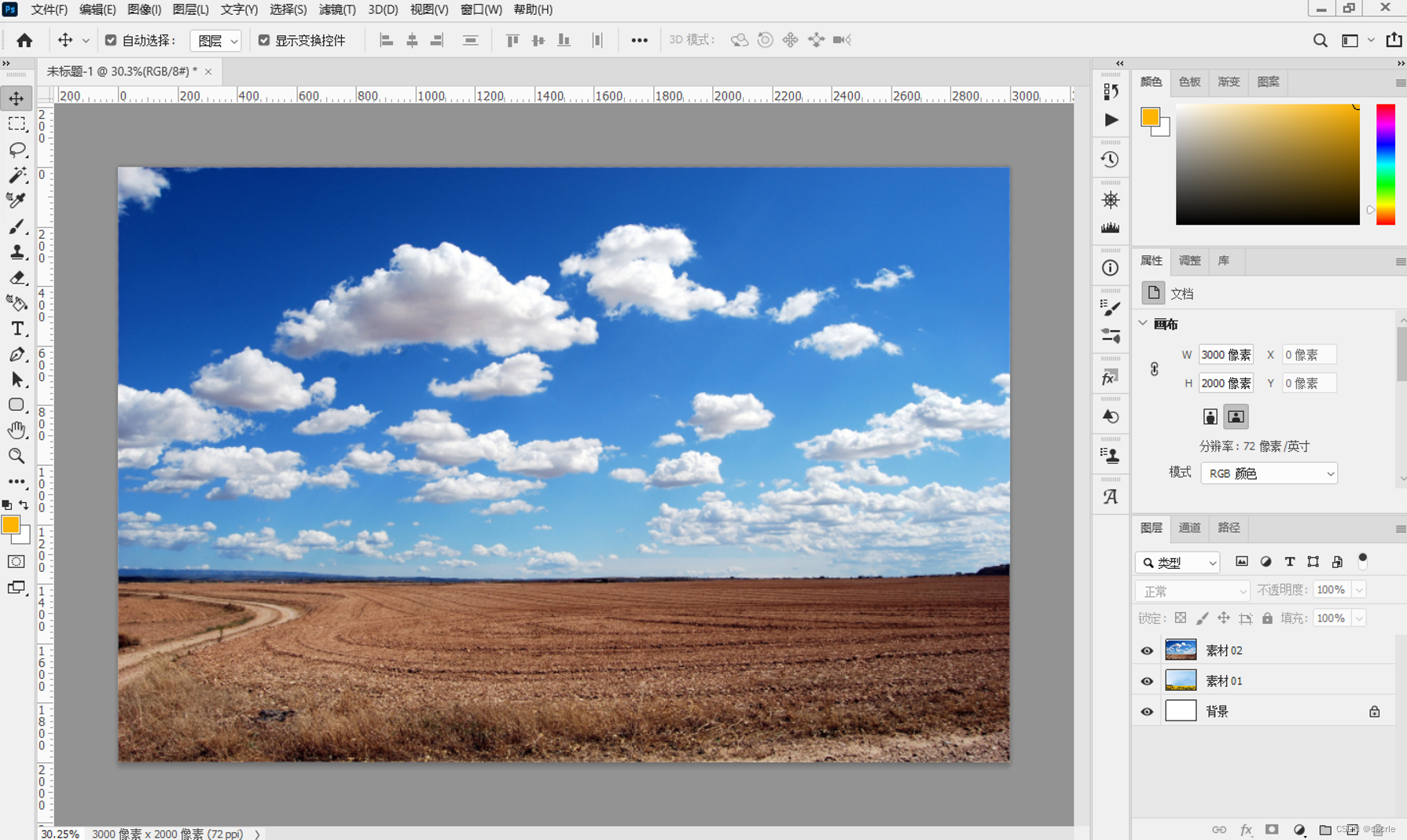Click the search magnifier in options bar
Image resolution: width=1407 pixels, height=840 pixels.
click(x=1320, y=40)
